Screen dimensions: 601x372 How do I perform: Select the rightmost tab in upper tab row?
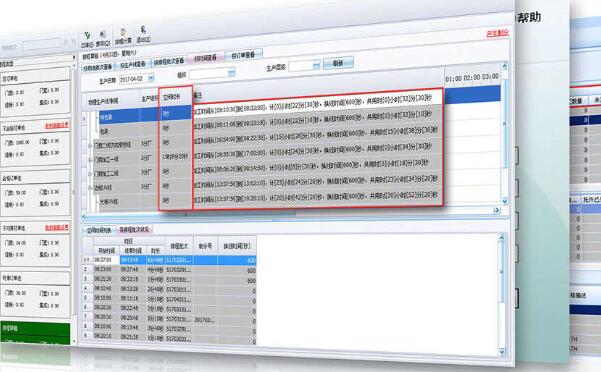tap(243, 55)
